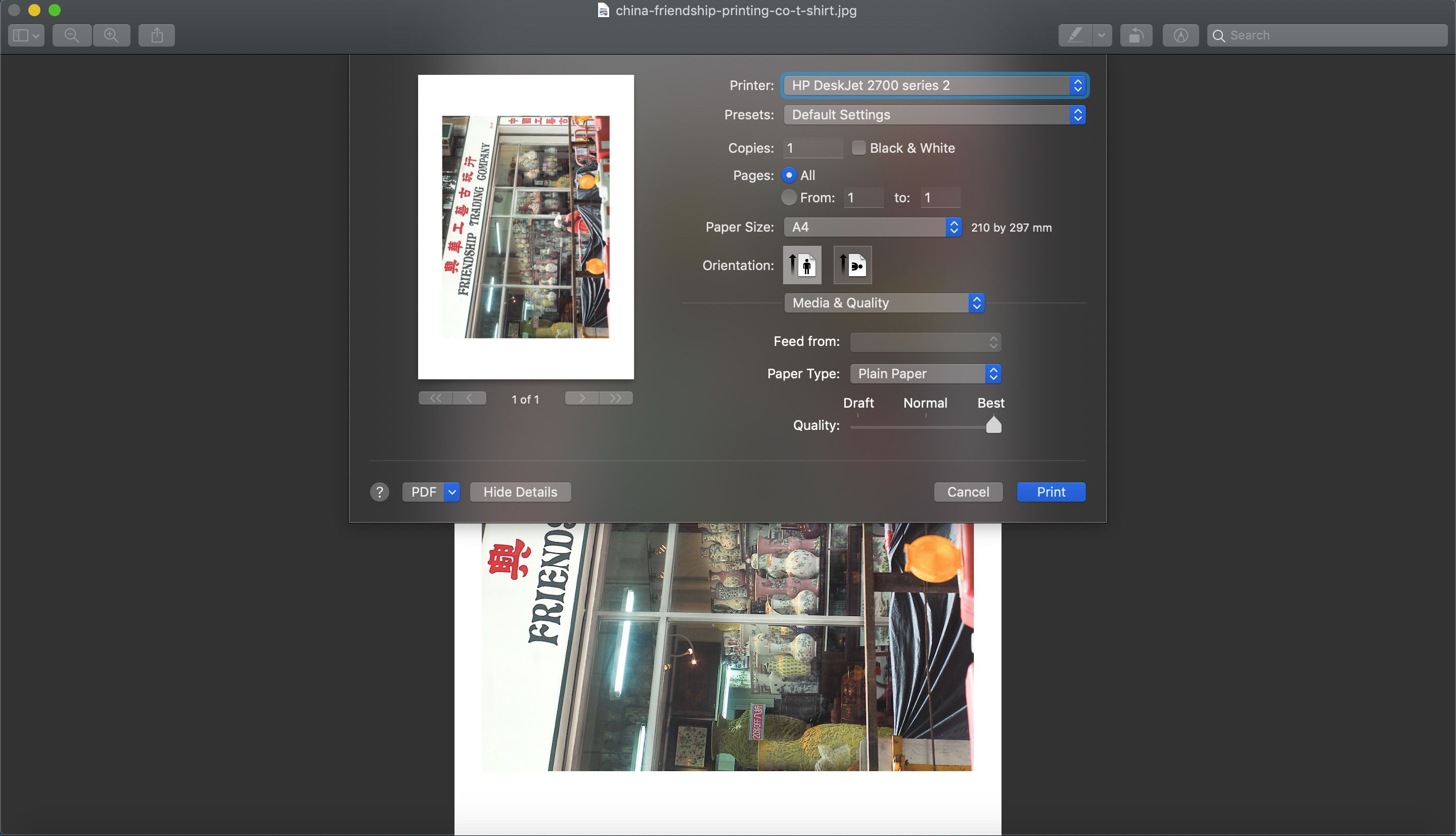Screen dimensions: 1456x836
Task: Click the highlight pen icon
Action: pyautogui.click(x=1075, y=35)
